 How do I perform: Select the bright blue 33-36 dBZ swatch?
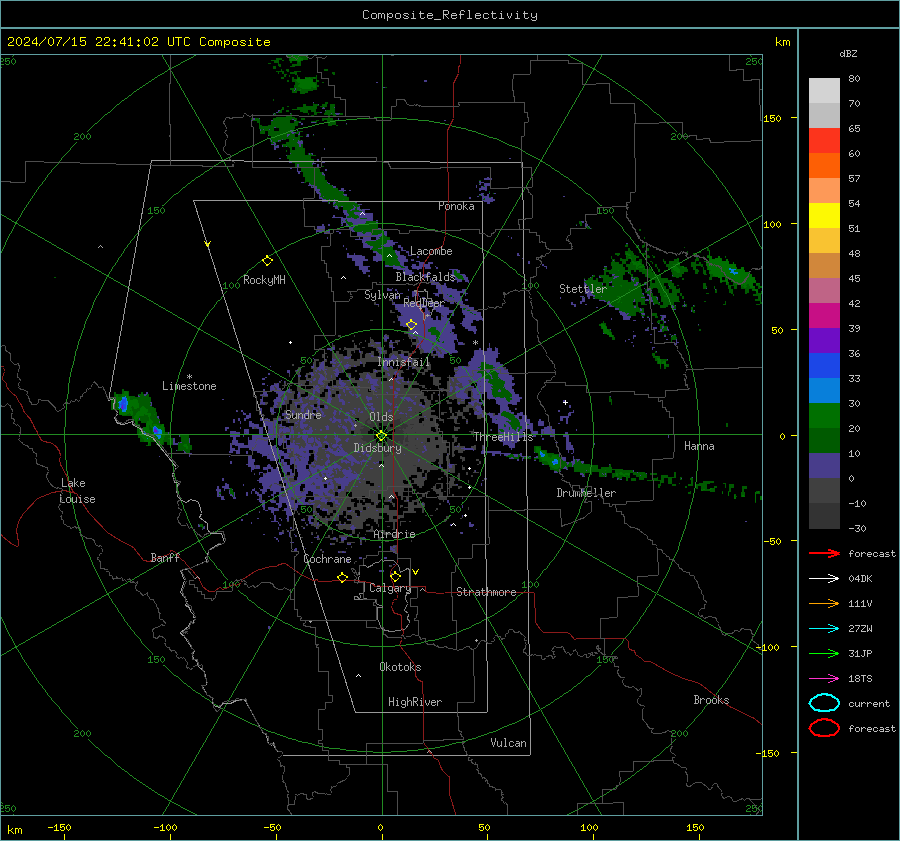824,366
